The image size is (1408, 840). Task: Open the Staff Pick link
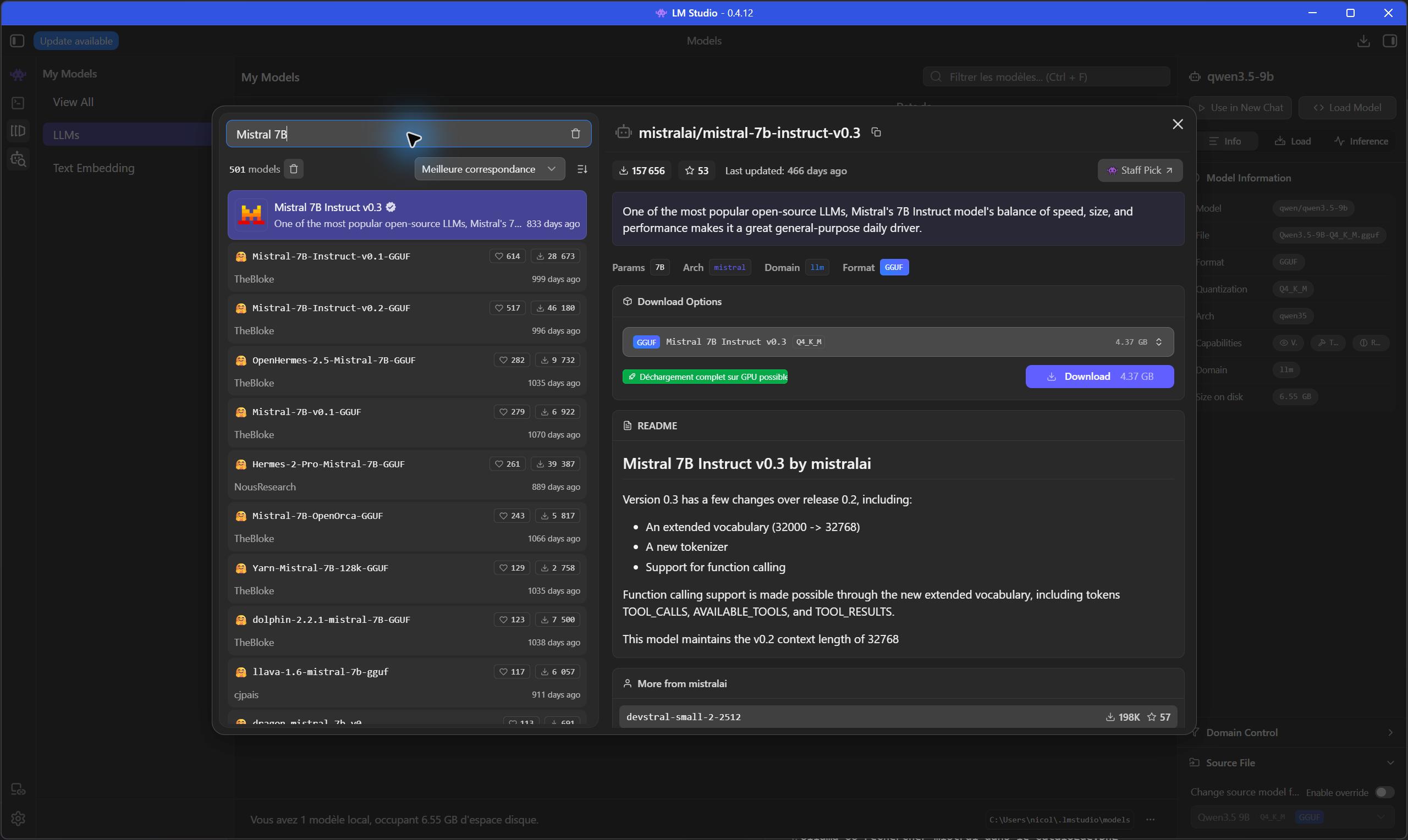pyautogui.click(x=1140, y=170)
